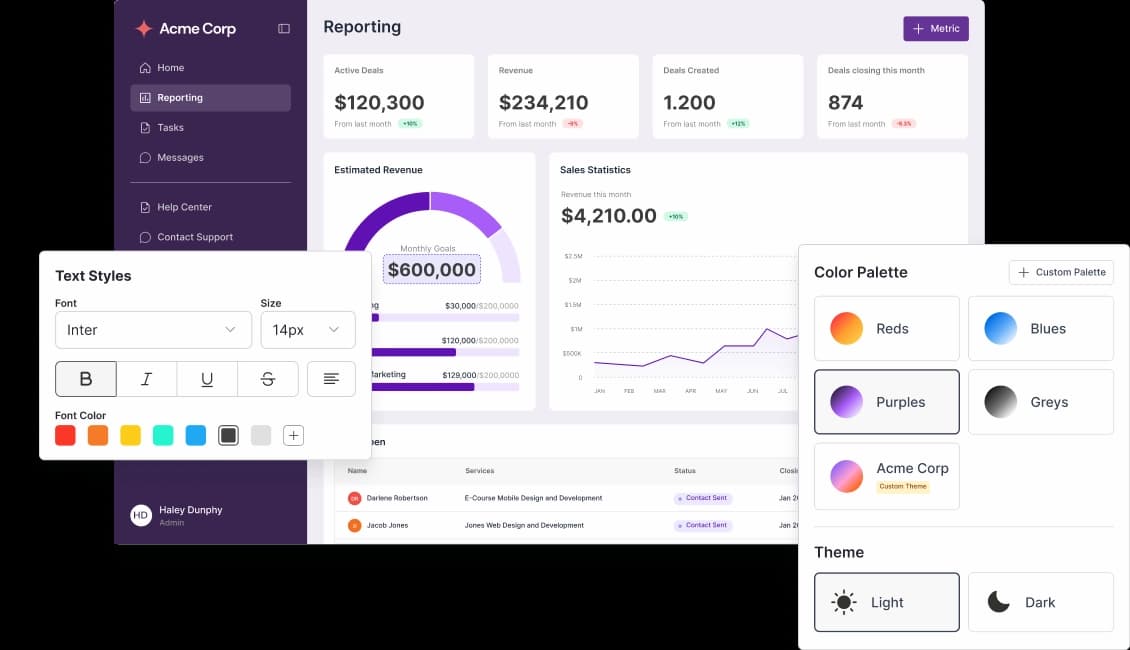
Task: Open Help Center in the sidebar
Action: point(210,208)
